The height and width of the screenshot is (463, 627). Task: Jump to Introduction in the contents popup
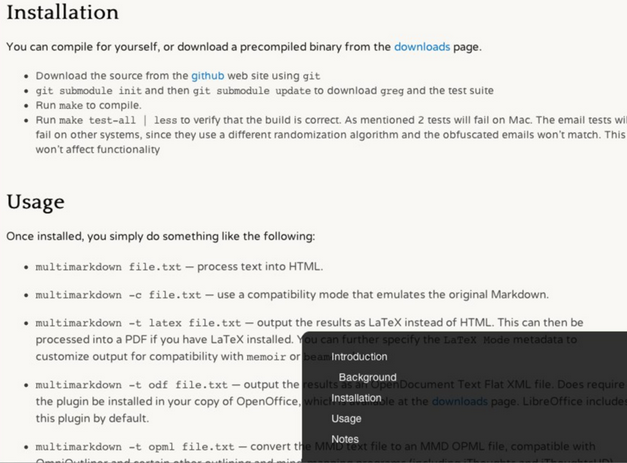(x=359, y=357)
